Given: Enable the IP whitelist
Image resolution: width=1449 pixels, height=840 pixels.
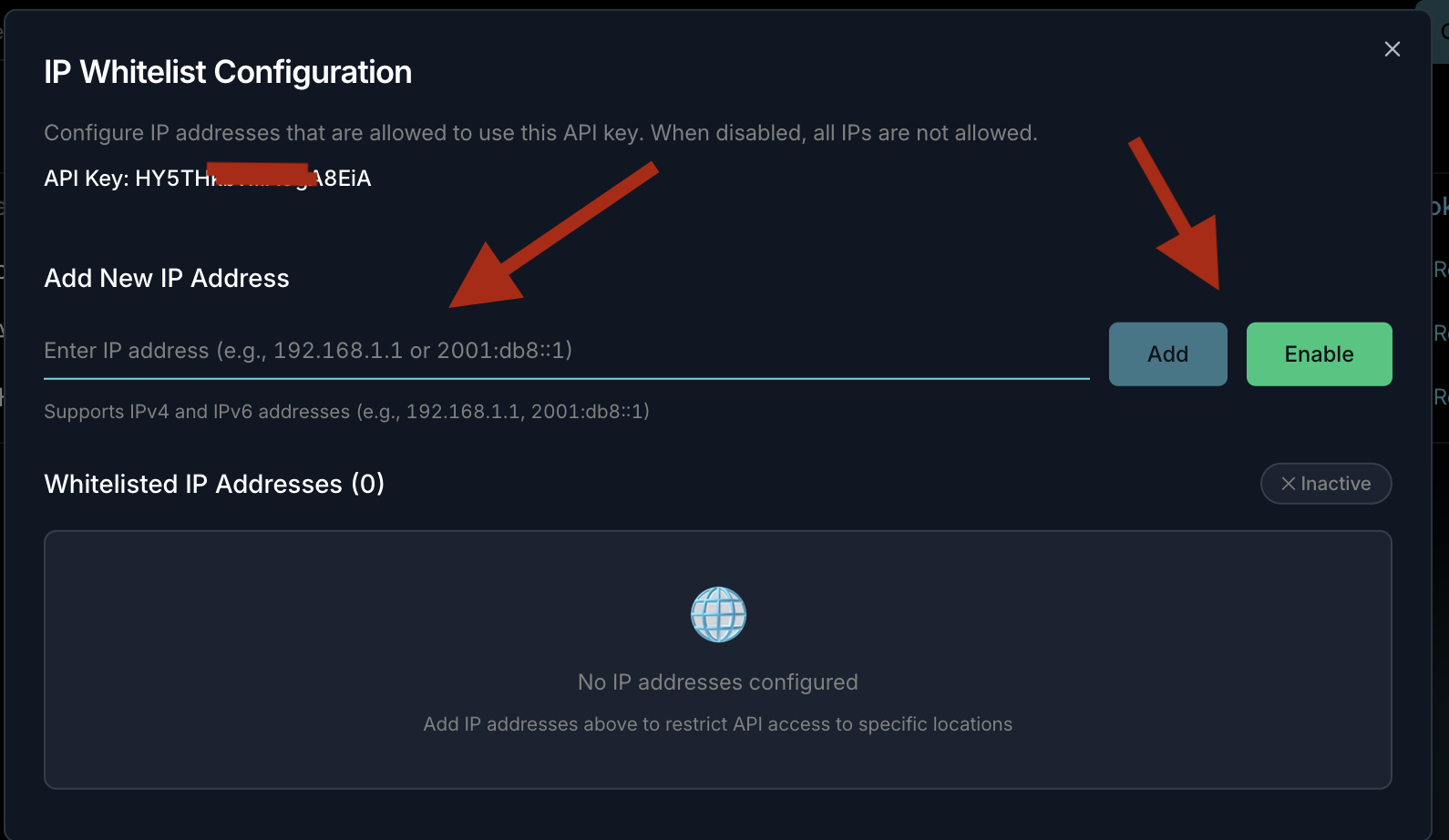Looking at the screenshot, I should tap(1319, 354).
